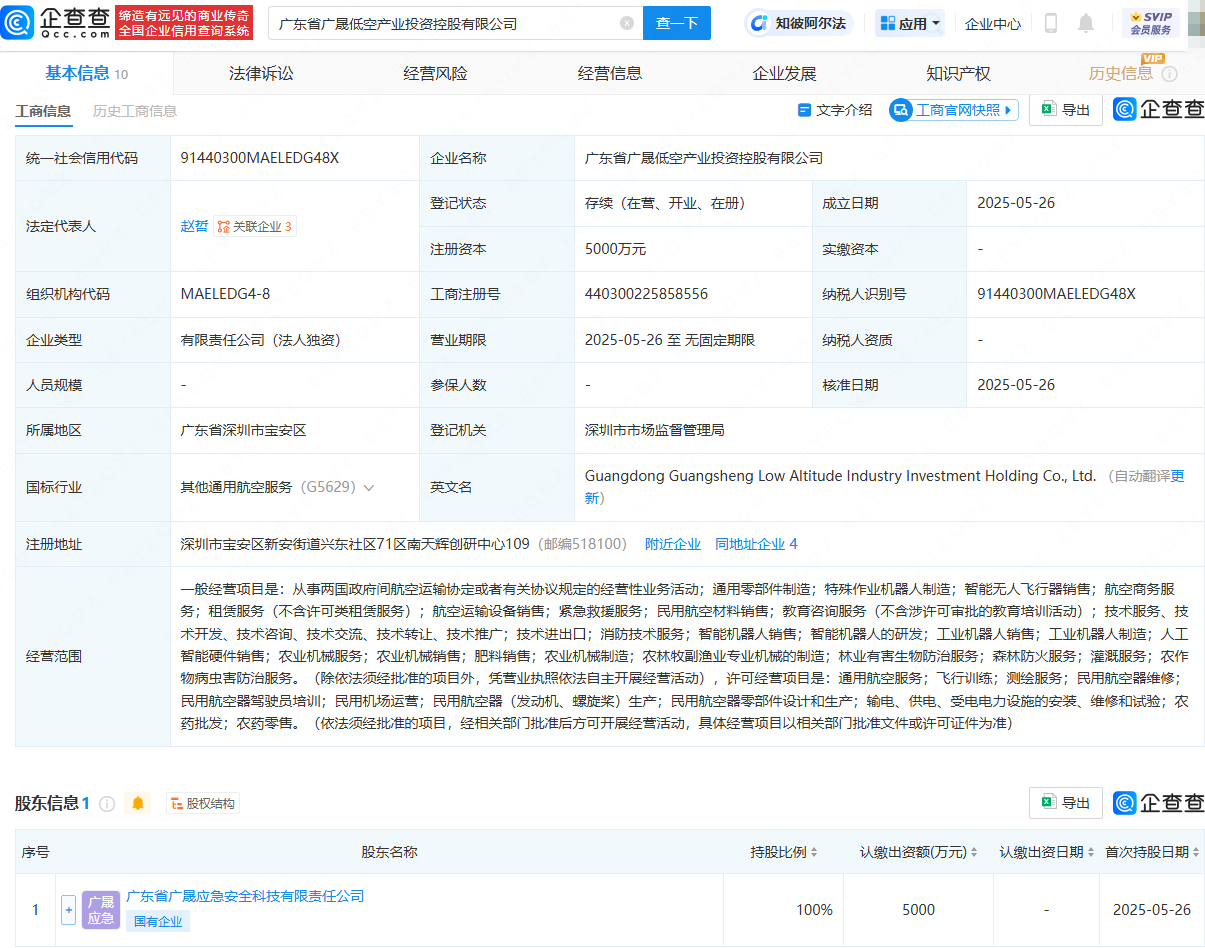Switch to 历史信息 tab
The width and height of the screenshot is (1205, 948).
[x=1120, y=73]
